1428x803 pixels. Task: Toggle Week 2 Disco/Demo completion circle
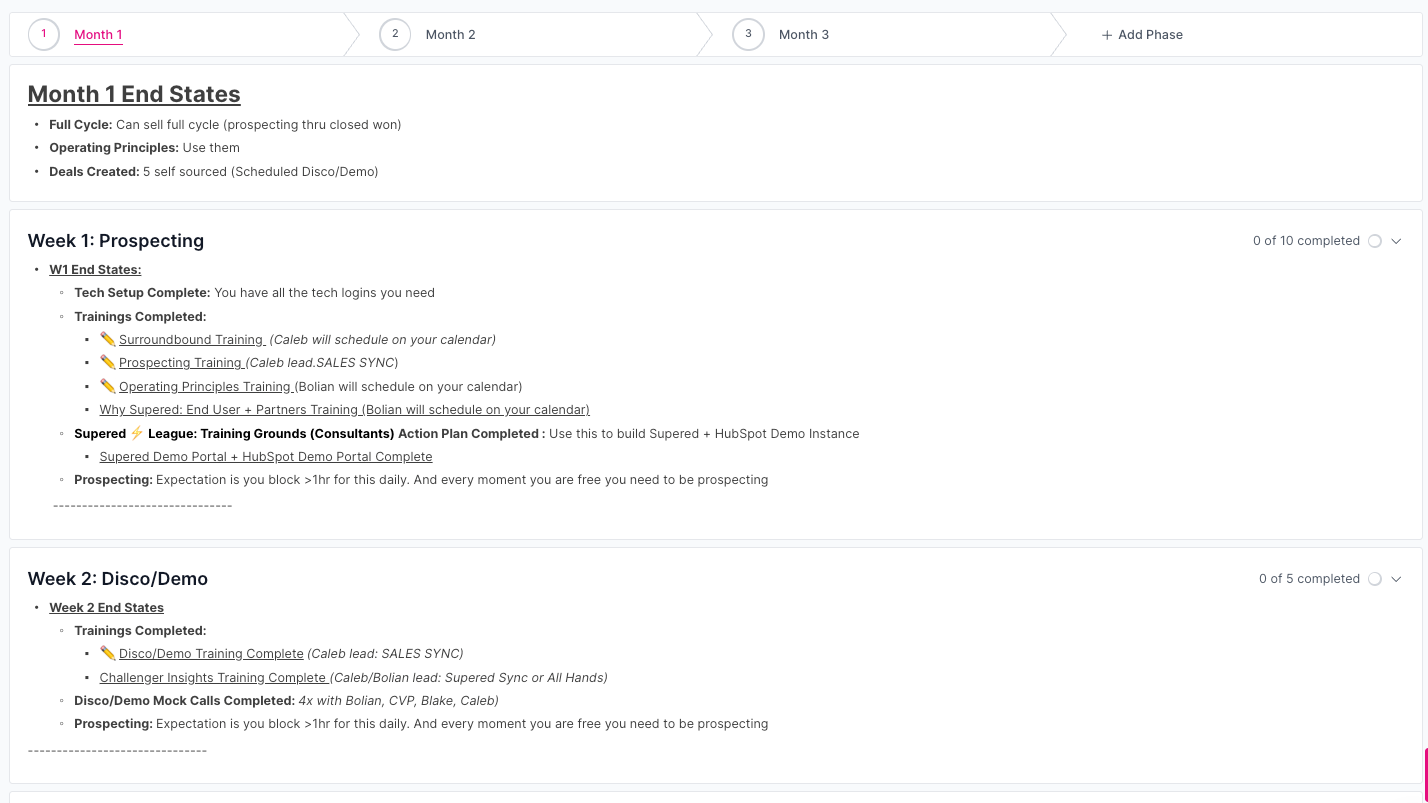(1375, 579)
